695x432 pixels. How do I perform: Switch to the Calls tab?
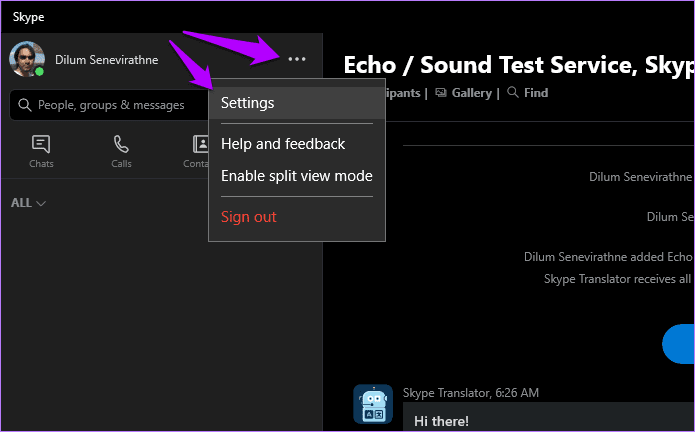[x=121, y=152]
